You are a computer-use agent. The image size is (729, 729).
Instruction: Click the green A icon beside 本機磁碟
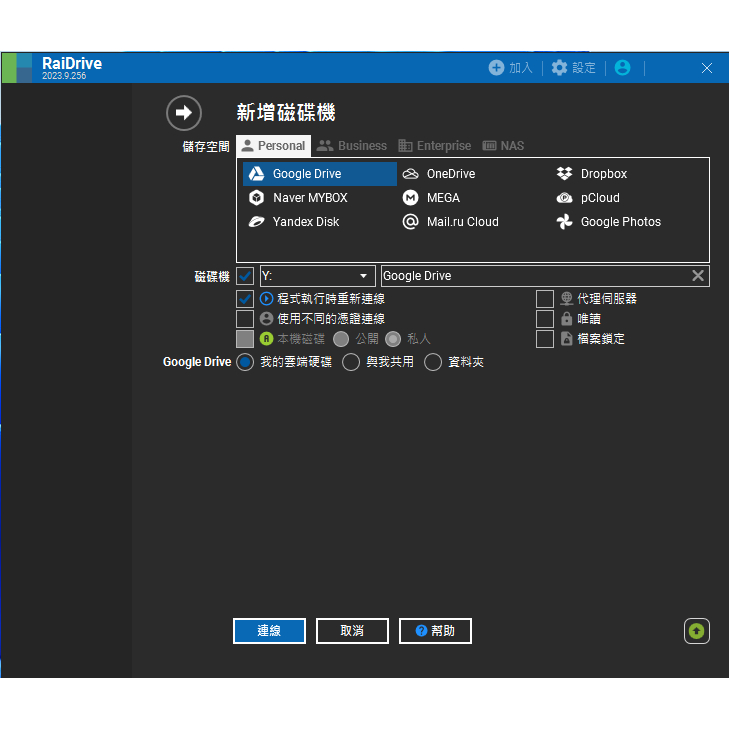266,338
